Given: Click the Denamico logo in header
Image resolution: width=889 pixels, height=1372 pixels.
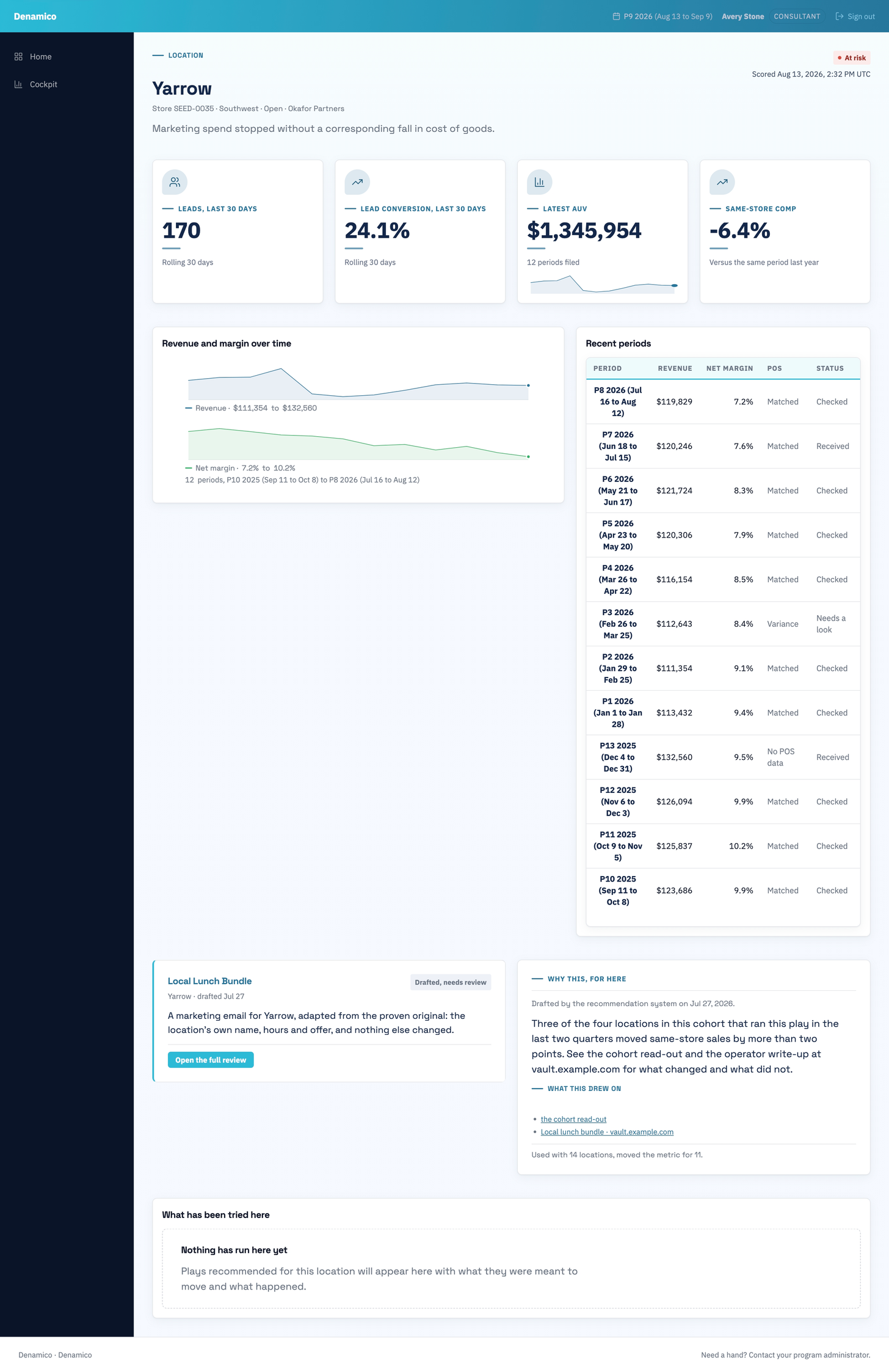Looking at the screenshot, I should (35, 16).
